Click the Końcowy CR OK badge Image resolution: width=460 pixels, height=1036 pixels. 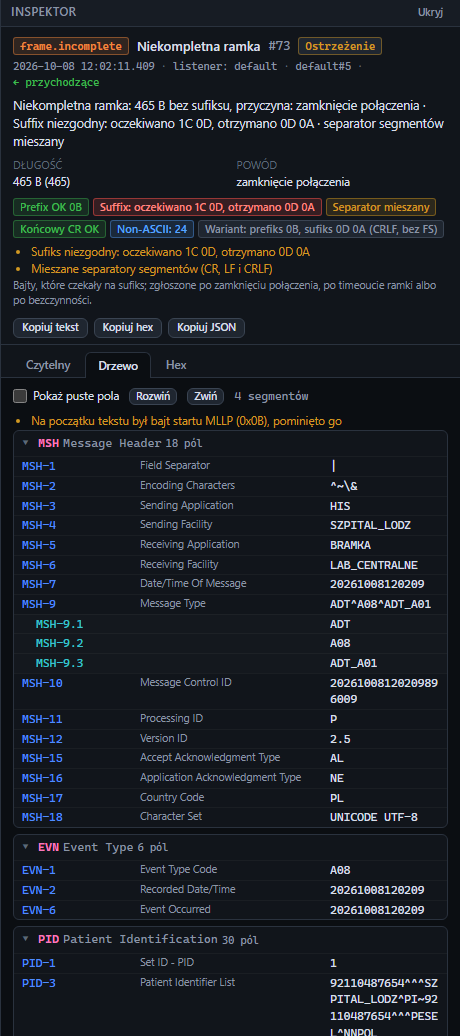point(59,229)
